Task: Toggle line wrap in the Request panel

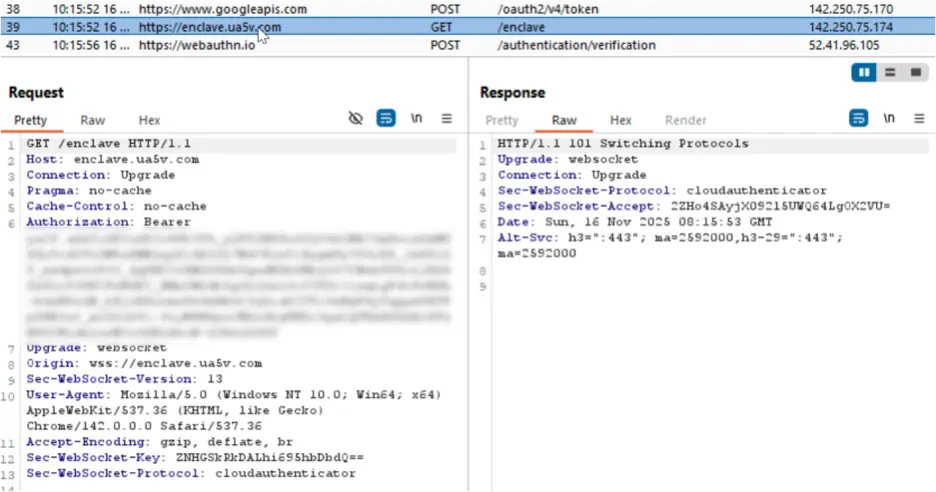Action: click(386, 119)
